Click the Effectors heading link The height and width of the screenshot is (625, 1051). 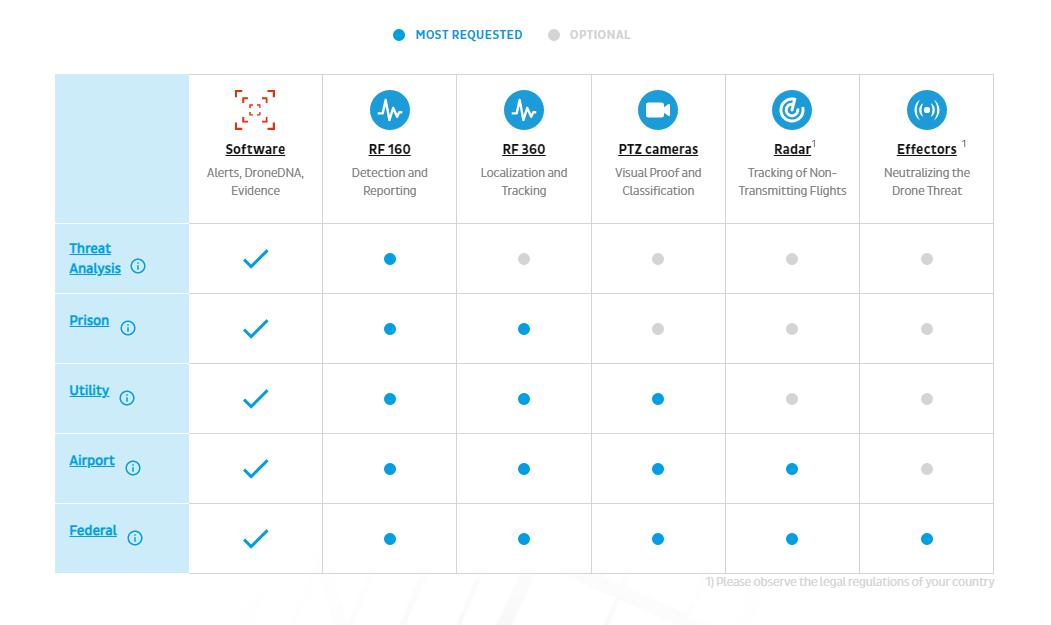click(927, 150)
